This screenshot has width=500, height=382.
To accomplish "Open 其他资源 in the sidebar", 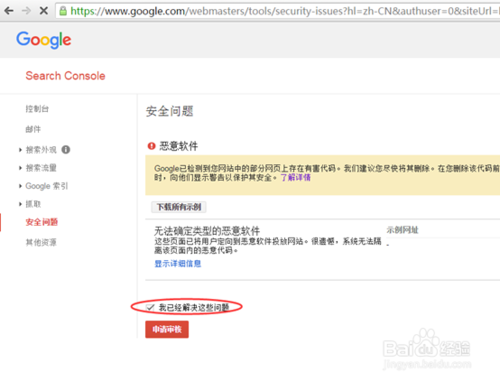I will tap(41, 242).
